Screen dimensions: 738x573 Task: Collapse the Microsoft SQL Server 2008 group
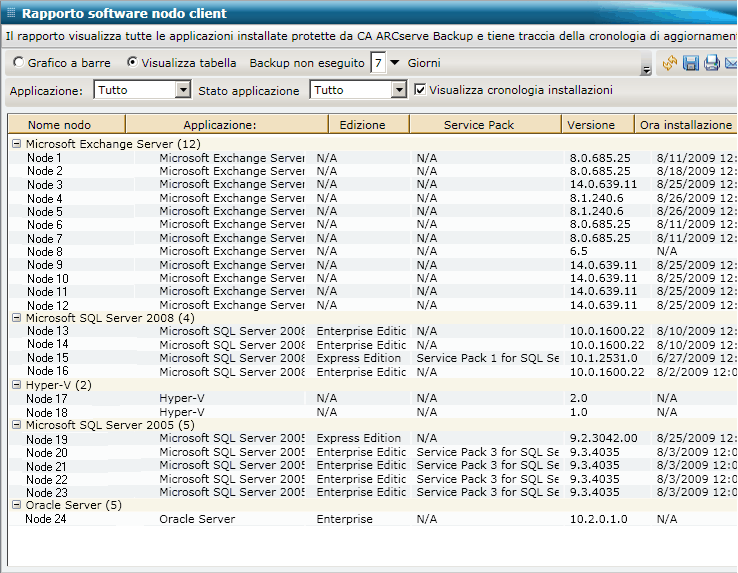[16, 318]
